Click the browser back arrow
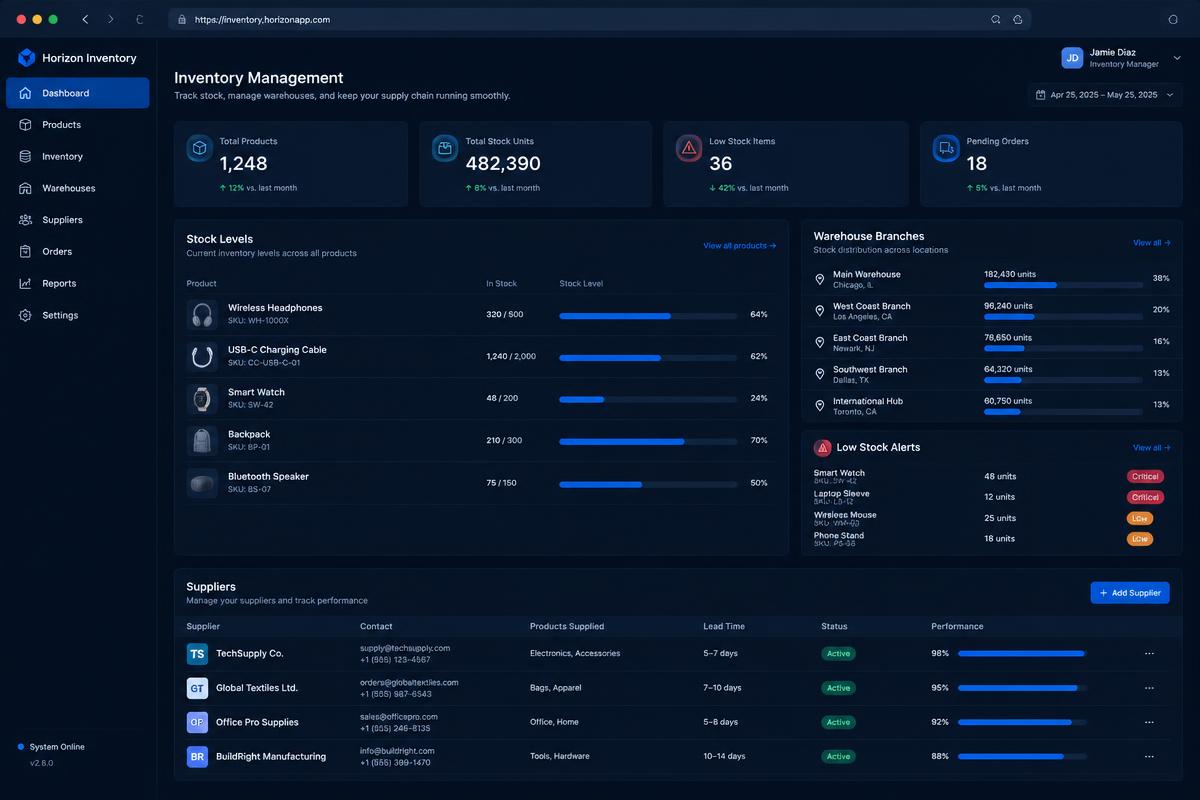This screenshot has width=1200, height=800. point(85,19)
